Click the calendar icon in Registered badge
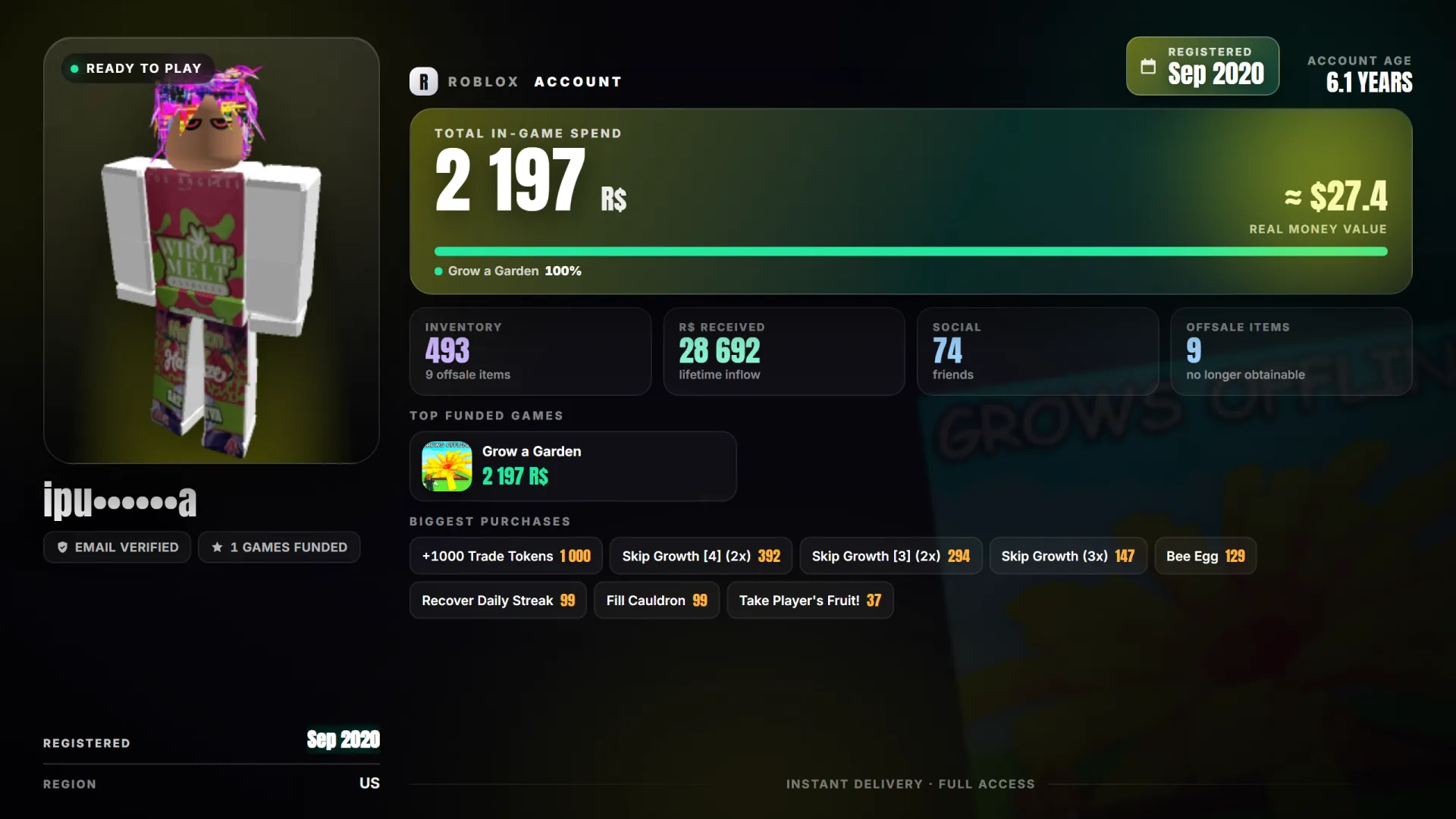The image size is (1456, 819). click(1148, 67)
